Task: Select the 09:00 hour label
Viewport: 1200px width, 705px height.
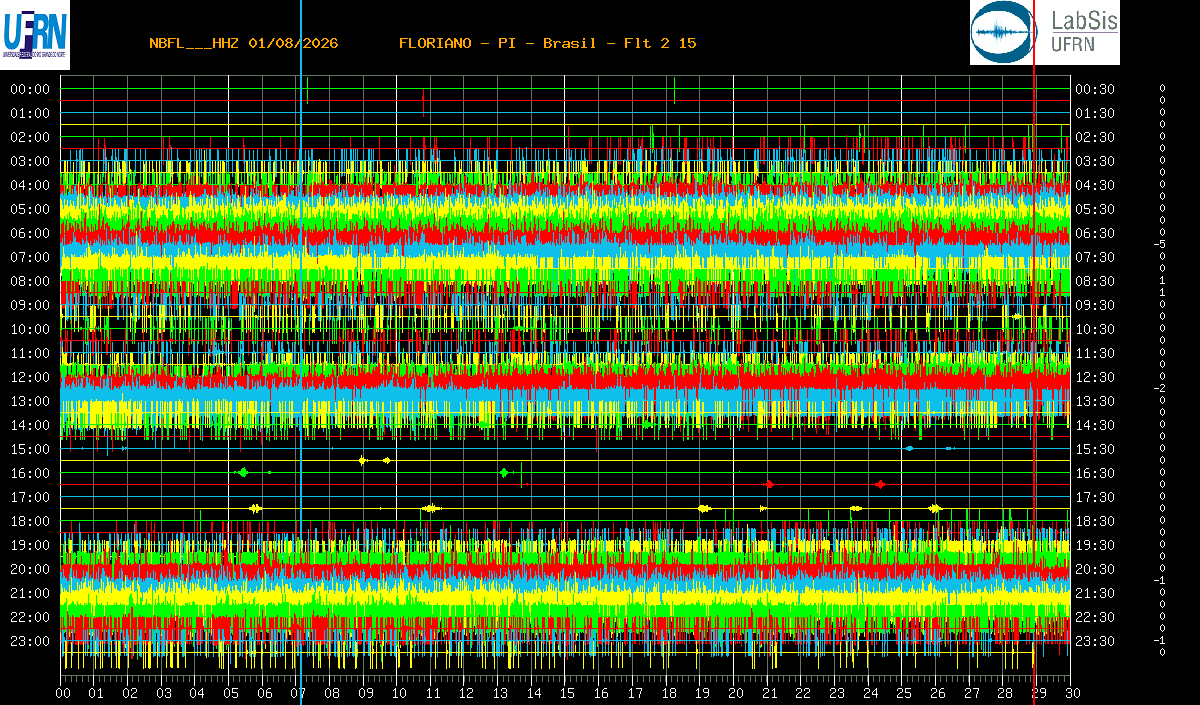Action: point(30,305)
